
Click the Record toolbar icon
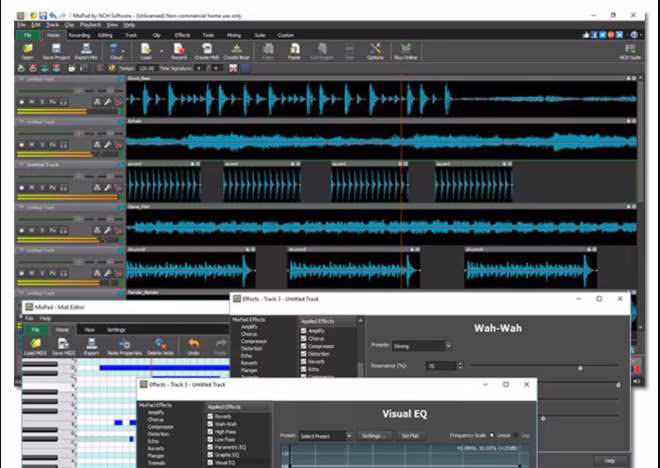[x=179, y=51]
